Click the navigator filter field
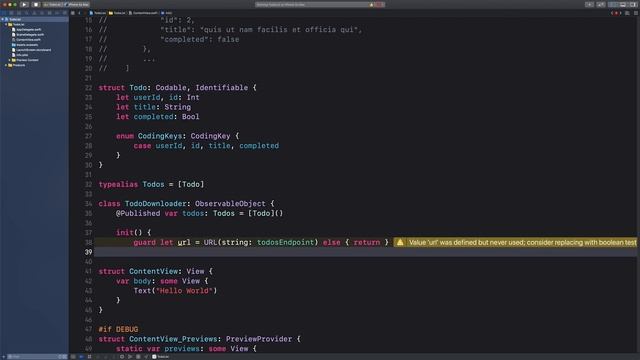Image resolution: width=640 pixels, height=360 pixels. click(x=33, y=357)
